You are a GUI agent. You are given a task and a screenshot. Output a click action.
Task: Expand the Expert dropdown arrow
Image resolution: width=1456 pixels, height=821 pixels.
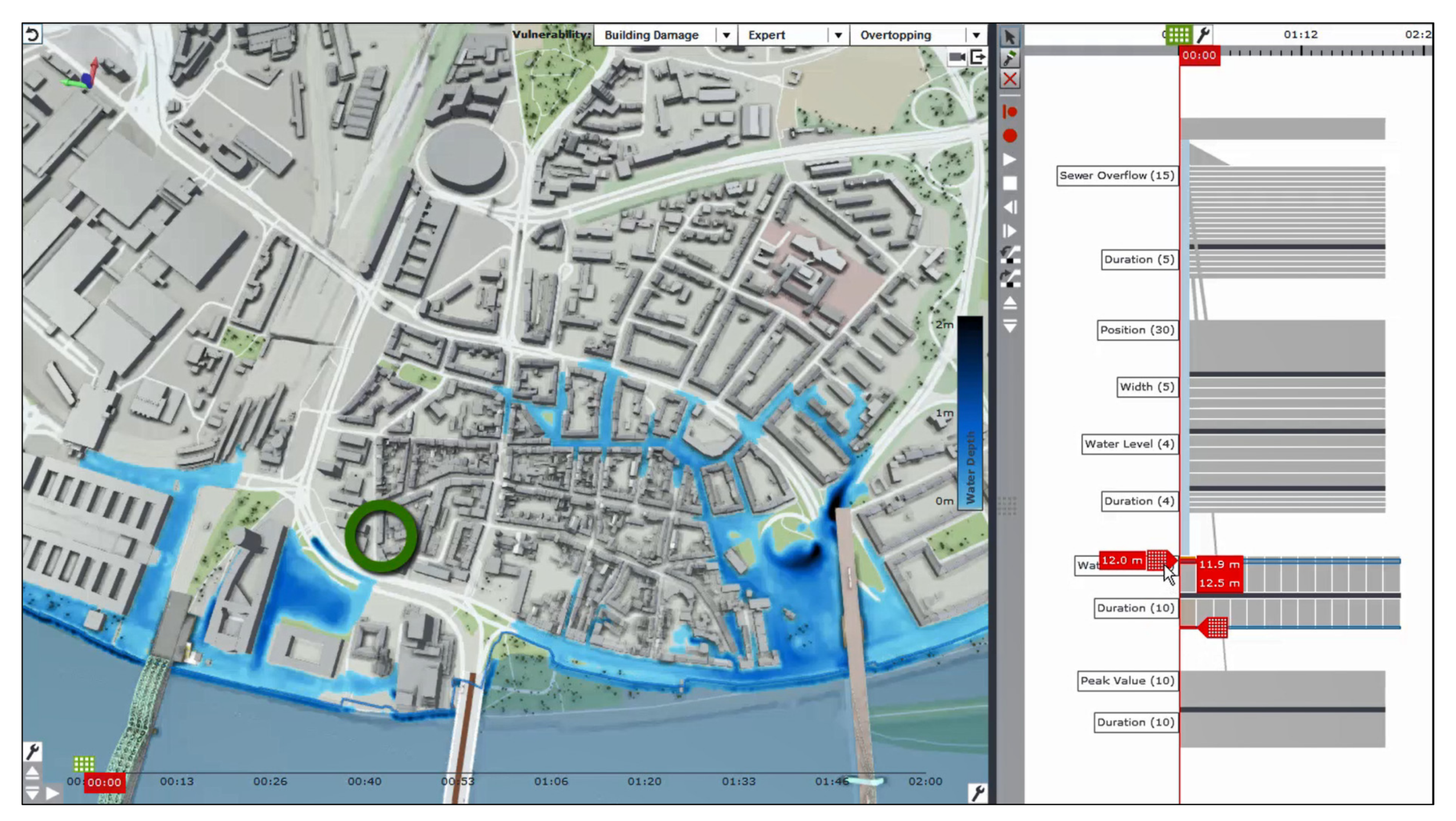pos(837,35)
